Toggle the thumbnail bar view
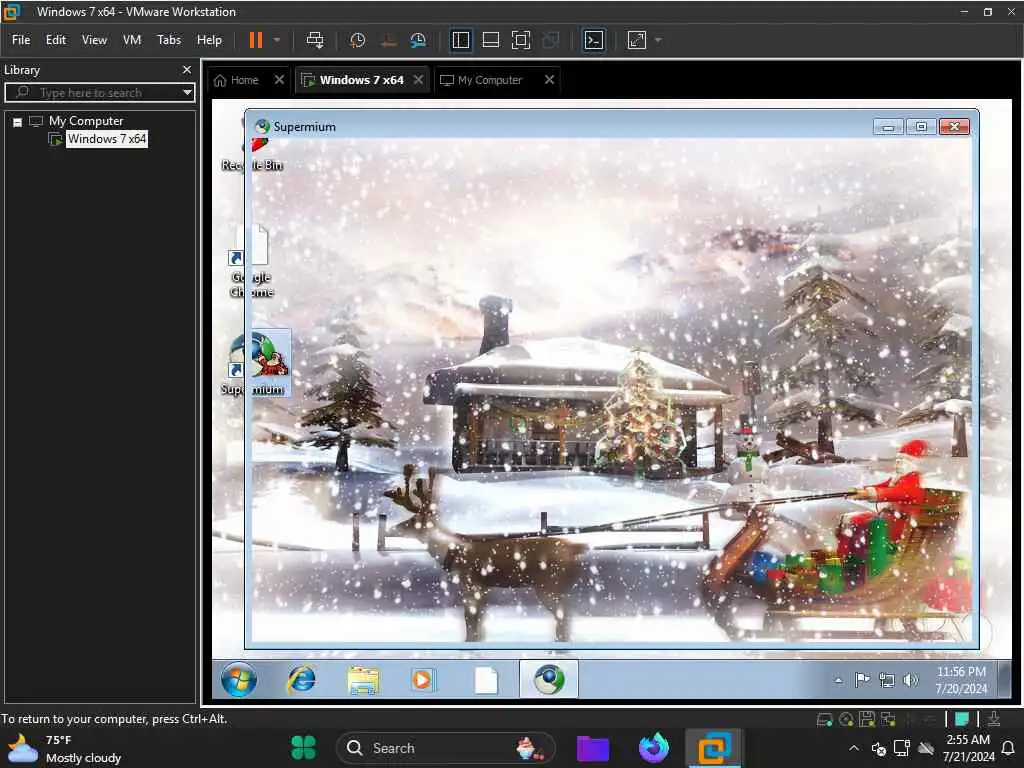1024x768 pixels. 490,40
